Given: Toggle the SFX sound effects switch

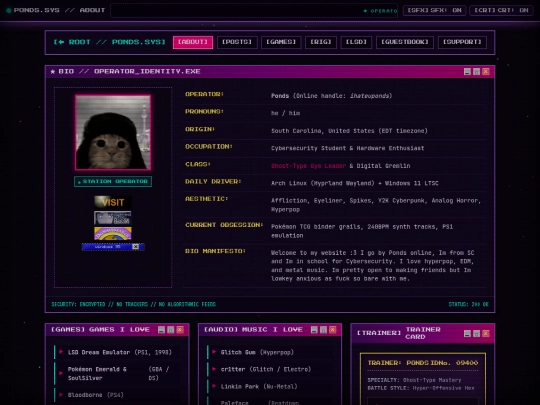Looking at the screenshot, I should (x=434, y=10).
